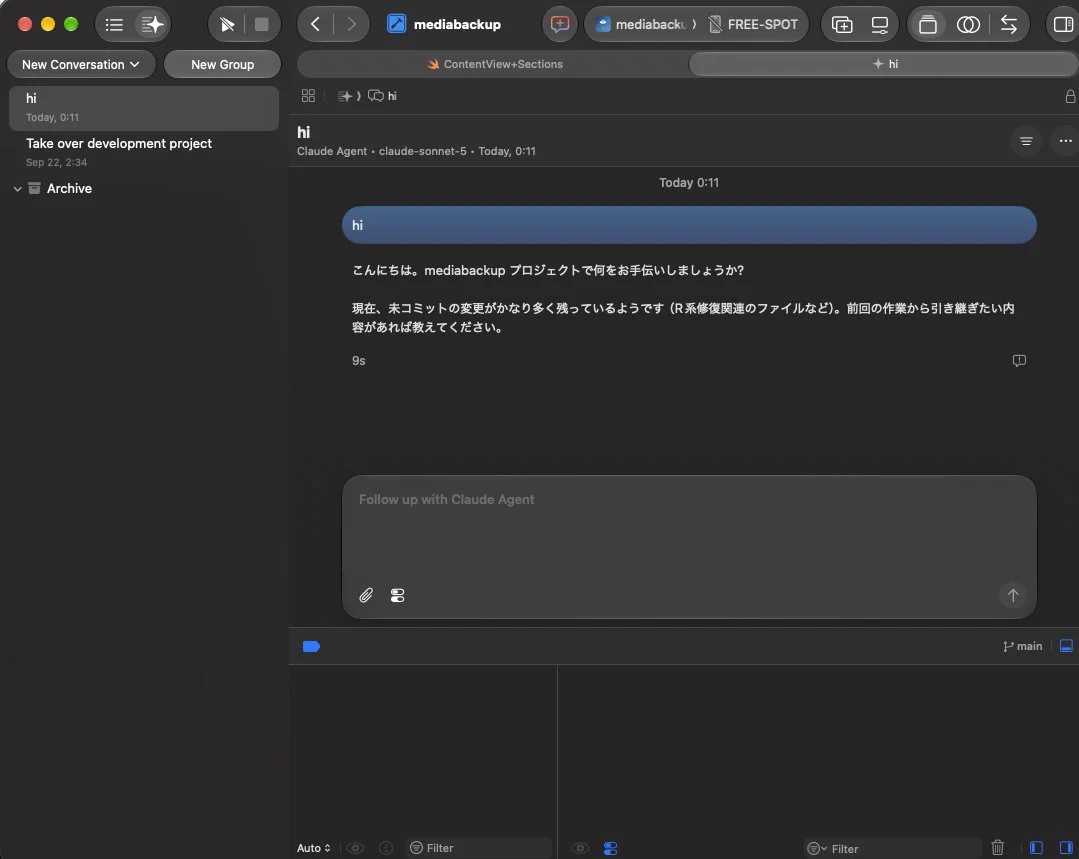1079x859 pixels.
Task: Toggle the variables view pane button
Action: point(1036,848)
